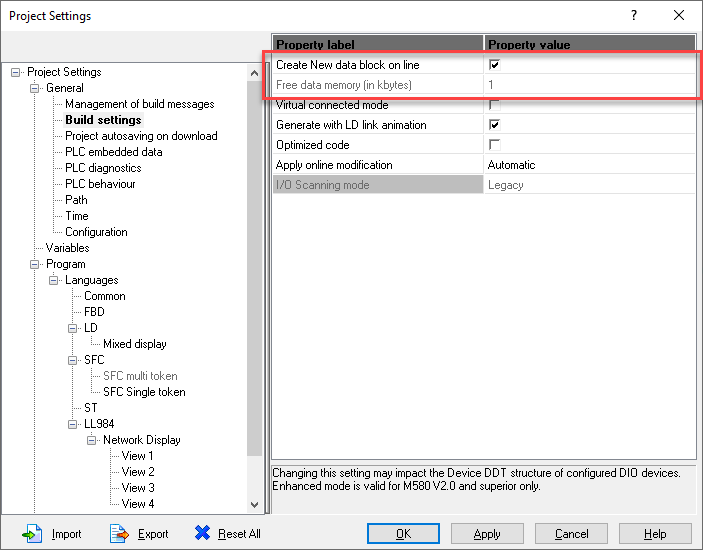Enable Virtual connected mode checkbox

(x=495, y=105)
